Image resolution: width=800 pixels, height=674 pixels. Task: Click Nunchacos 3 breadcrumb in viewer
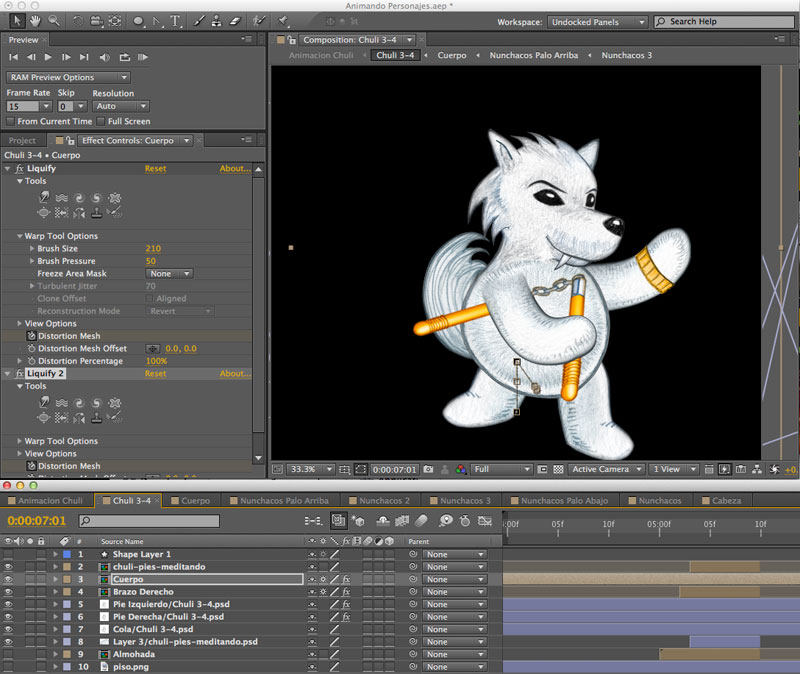tap(627, 55)
